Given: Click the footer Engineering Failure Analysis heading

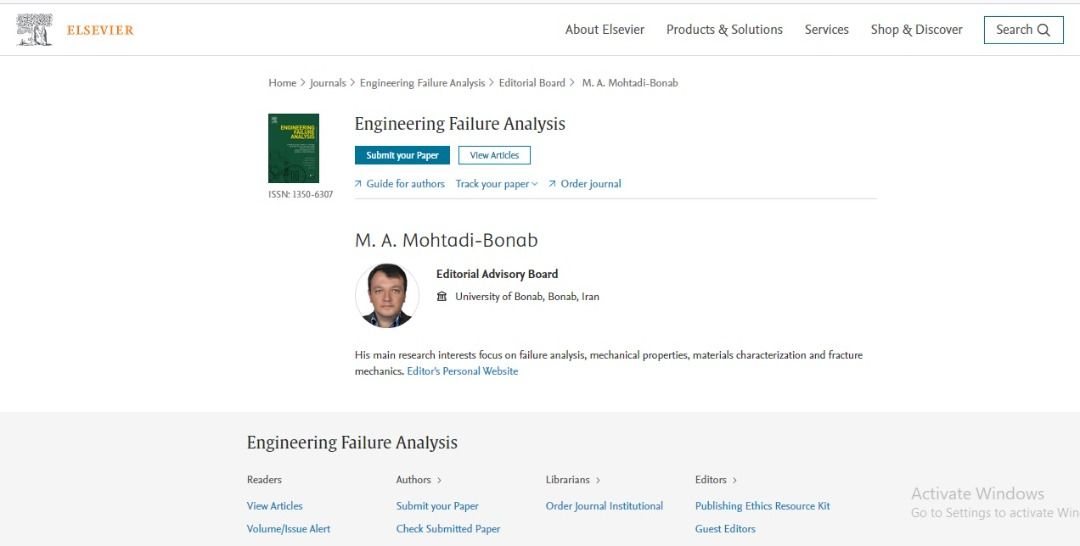Looking at the screenshot, I should point(352,442).
